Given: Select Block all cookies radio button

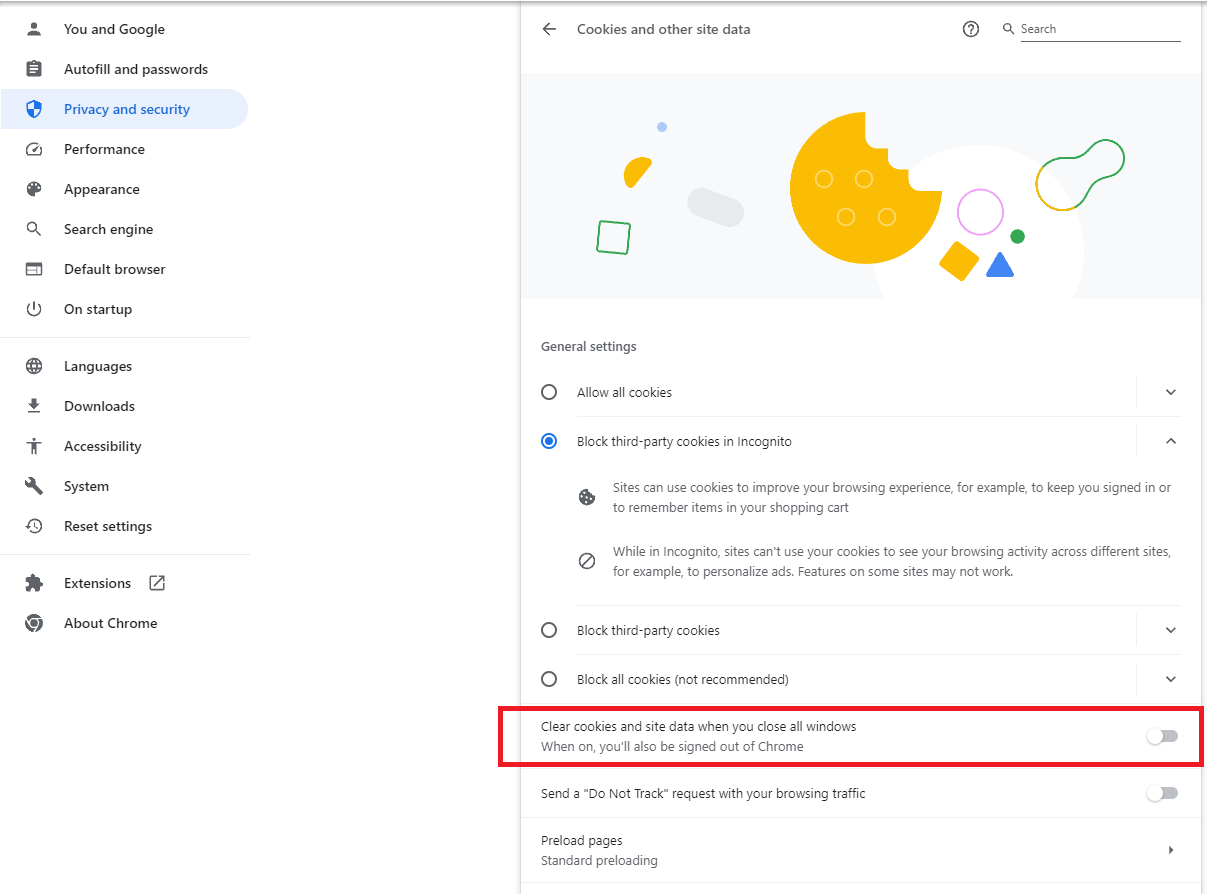Looking at the screenshot, I should pyautogui.click(x=549, y=679).
